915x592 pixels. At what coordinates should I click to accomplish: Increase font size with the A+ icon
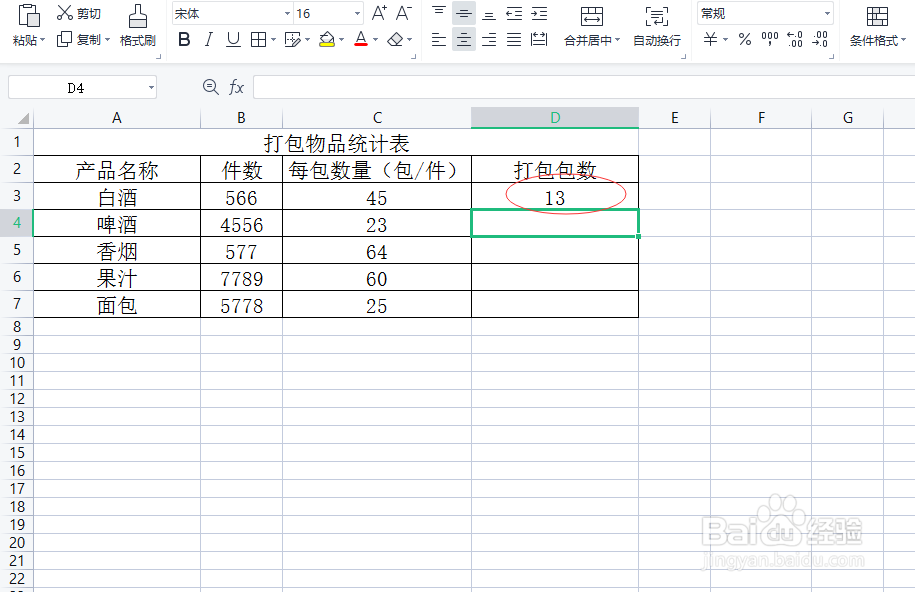coord(378,13)
